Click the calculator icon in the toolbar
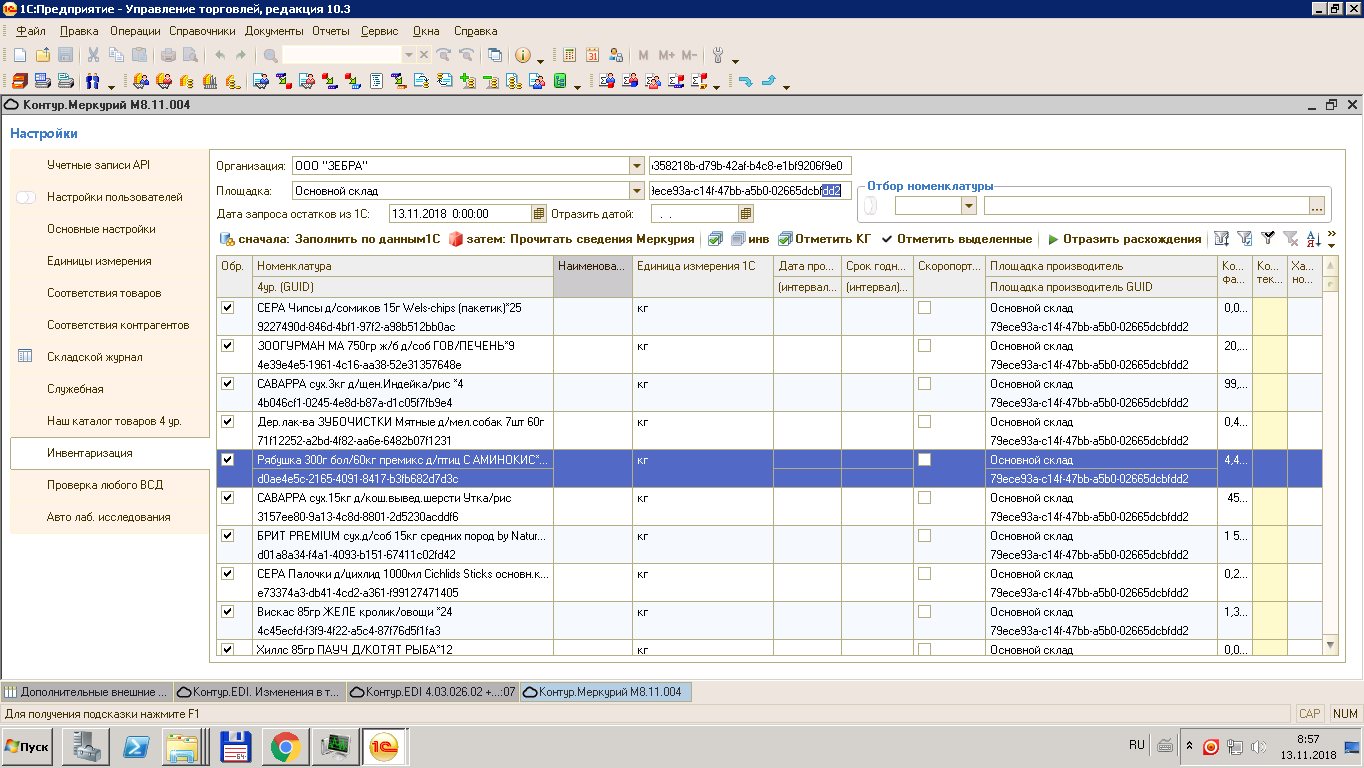This screenshot has width=1364, height=768. [x=570, y=55]
